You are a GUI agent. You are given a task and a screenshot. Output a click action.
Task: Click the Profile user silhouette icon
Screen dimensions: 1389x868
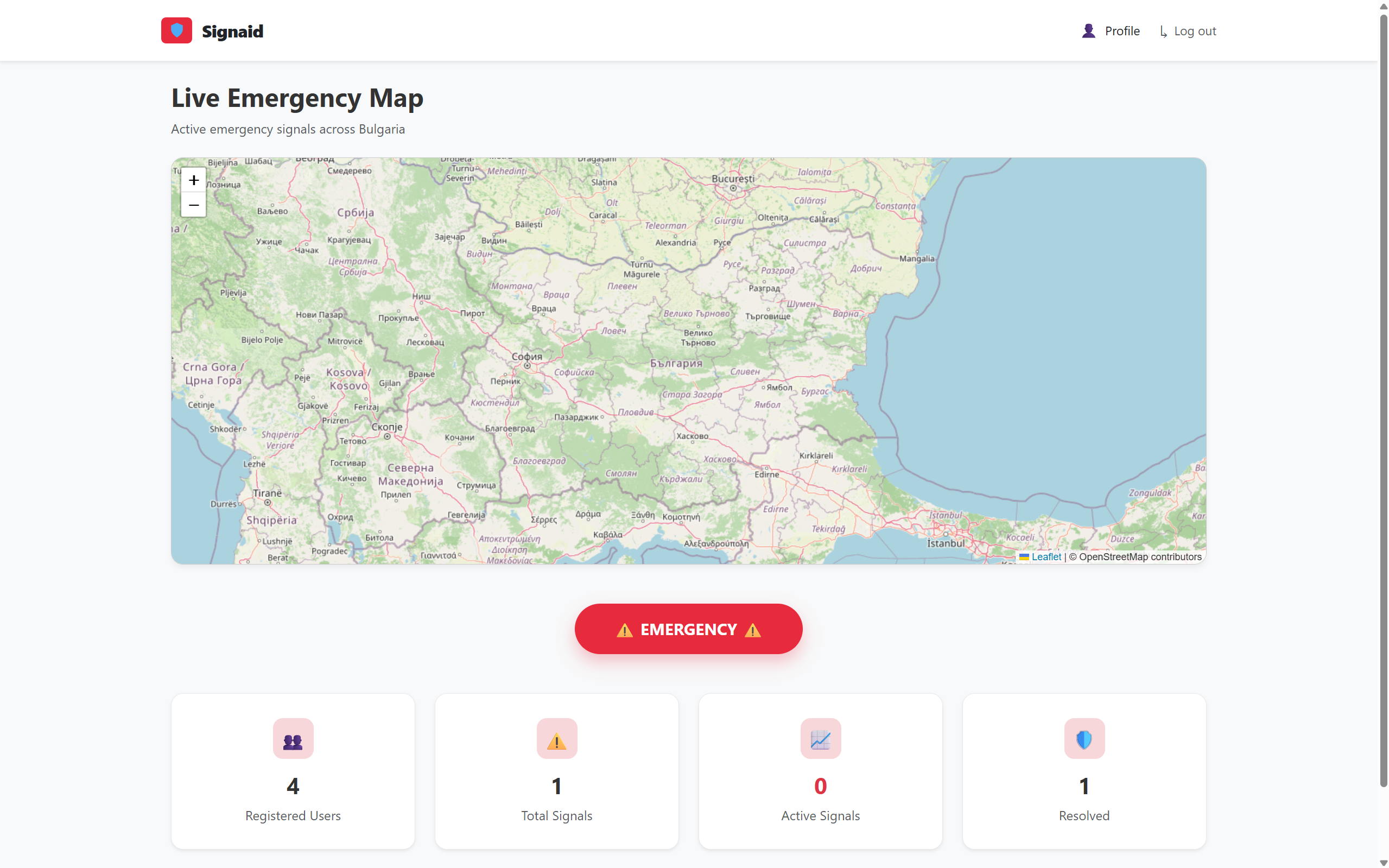click(x=1088, y=31)
